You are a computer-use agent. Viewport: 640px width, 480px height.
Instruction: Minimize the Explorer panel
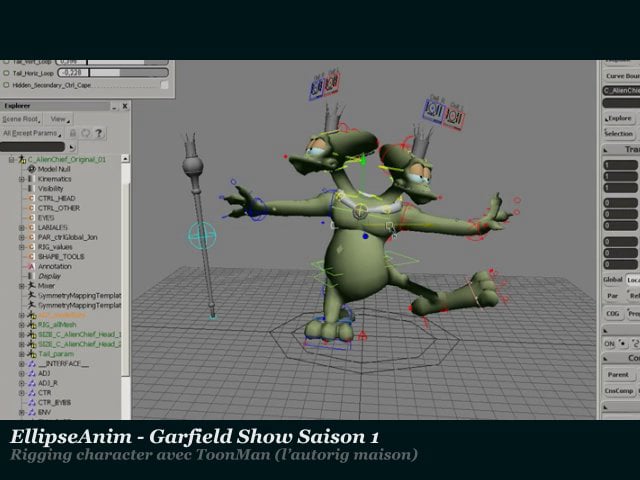114,106
